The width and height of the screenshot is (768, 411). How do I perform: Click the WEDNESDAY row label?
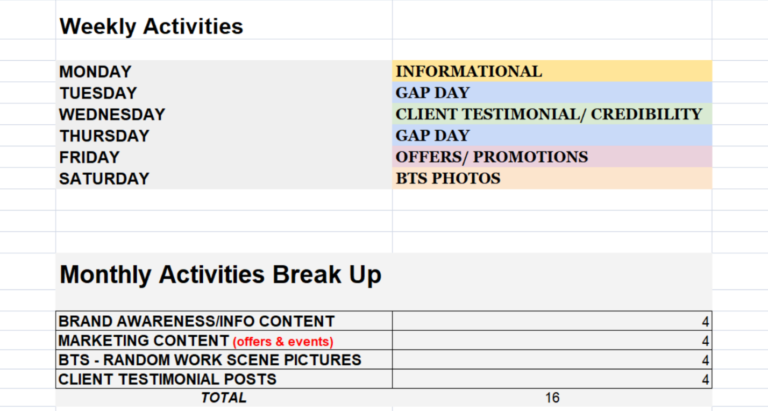pos(112,115)
